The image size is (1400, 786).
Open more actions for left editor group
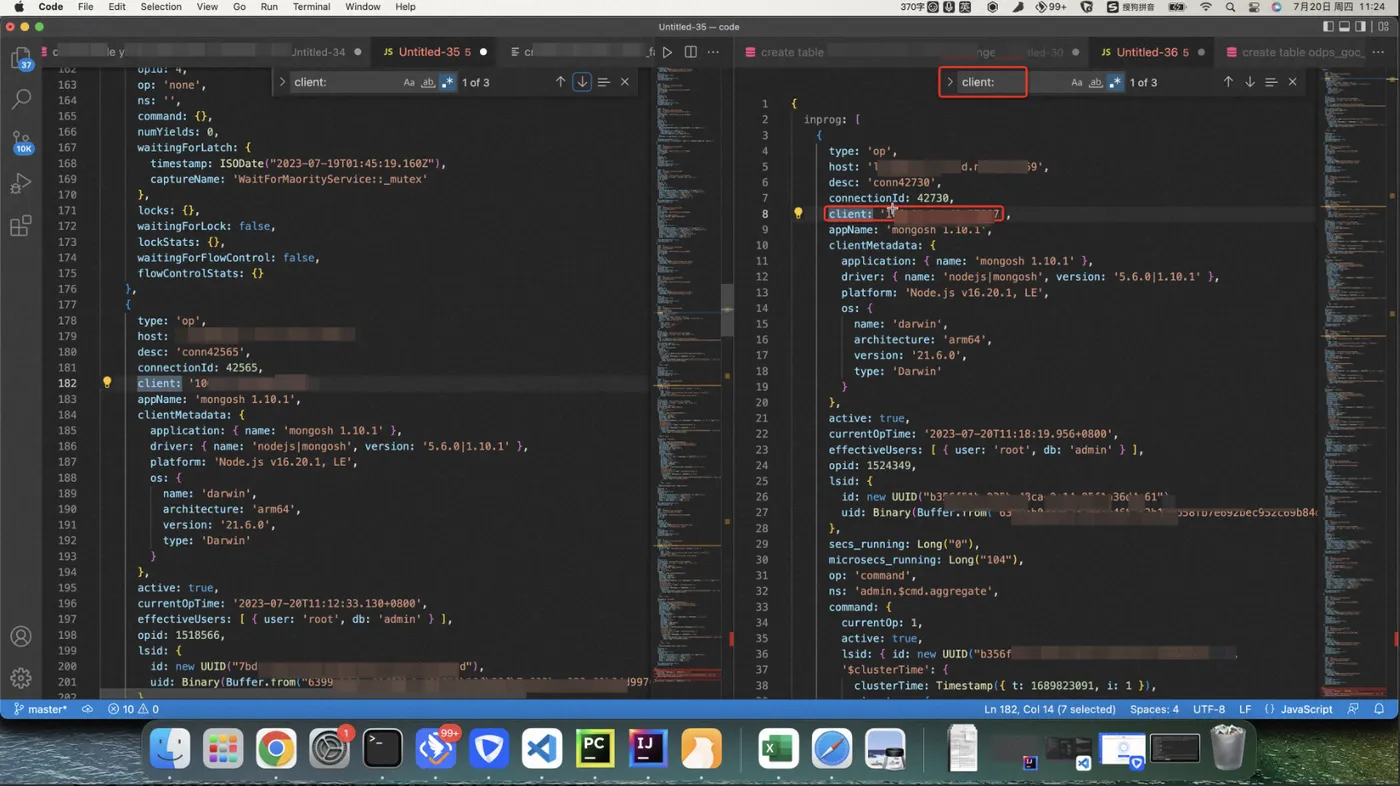point(713,52)
